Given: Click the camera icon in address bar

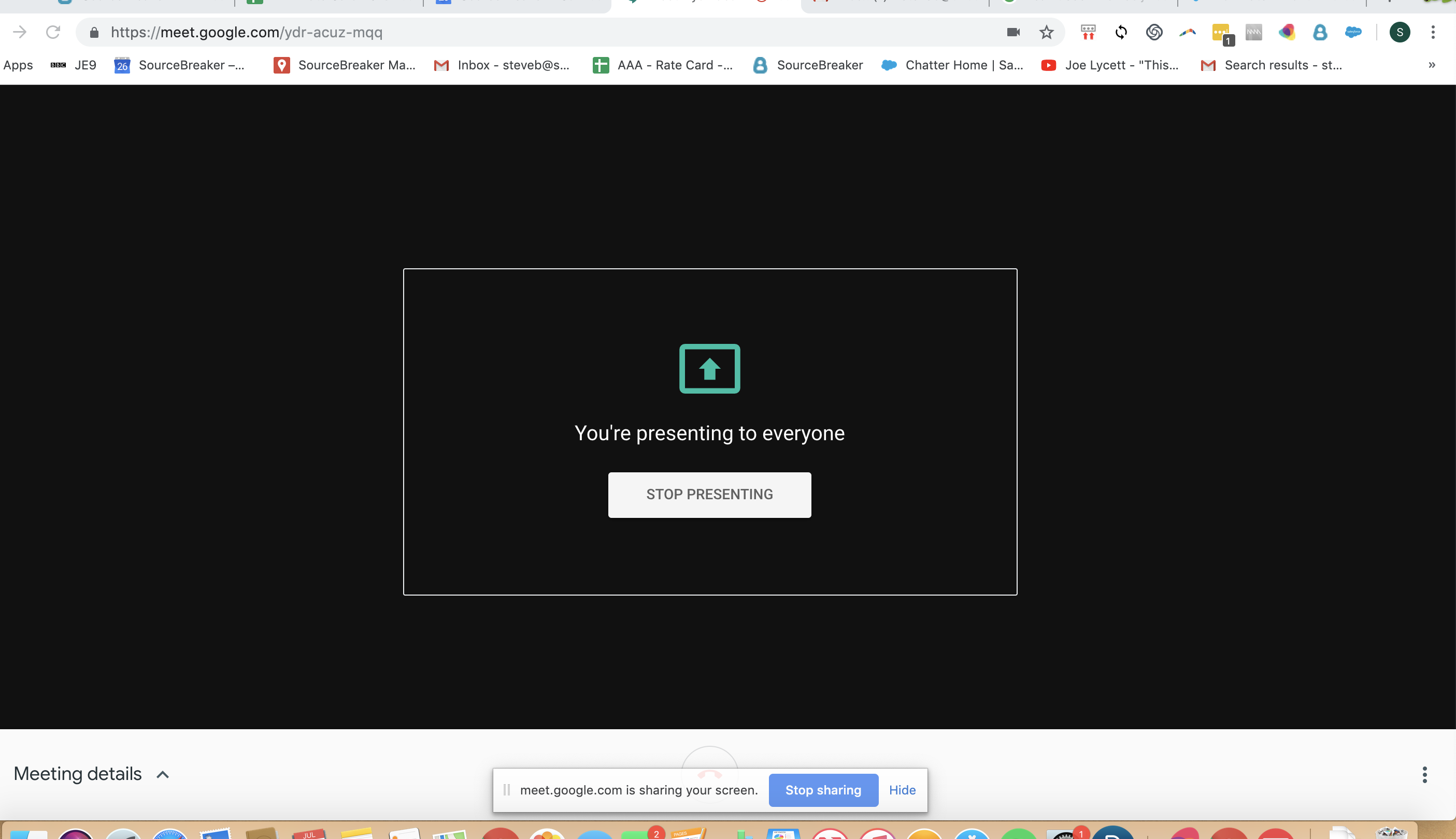Looking at the screenshot, I should tap(1013, 32).
